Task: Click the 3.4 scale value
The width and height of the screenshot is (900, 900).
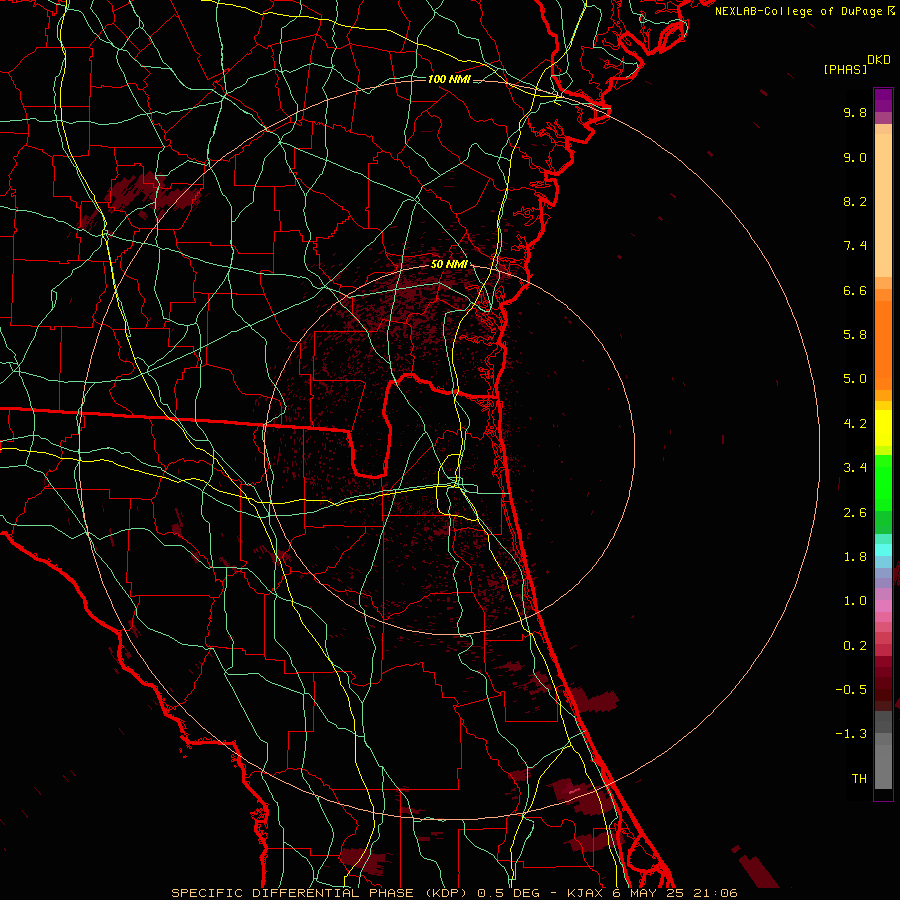Action: point(855,468)
